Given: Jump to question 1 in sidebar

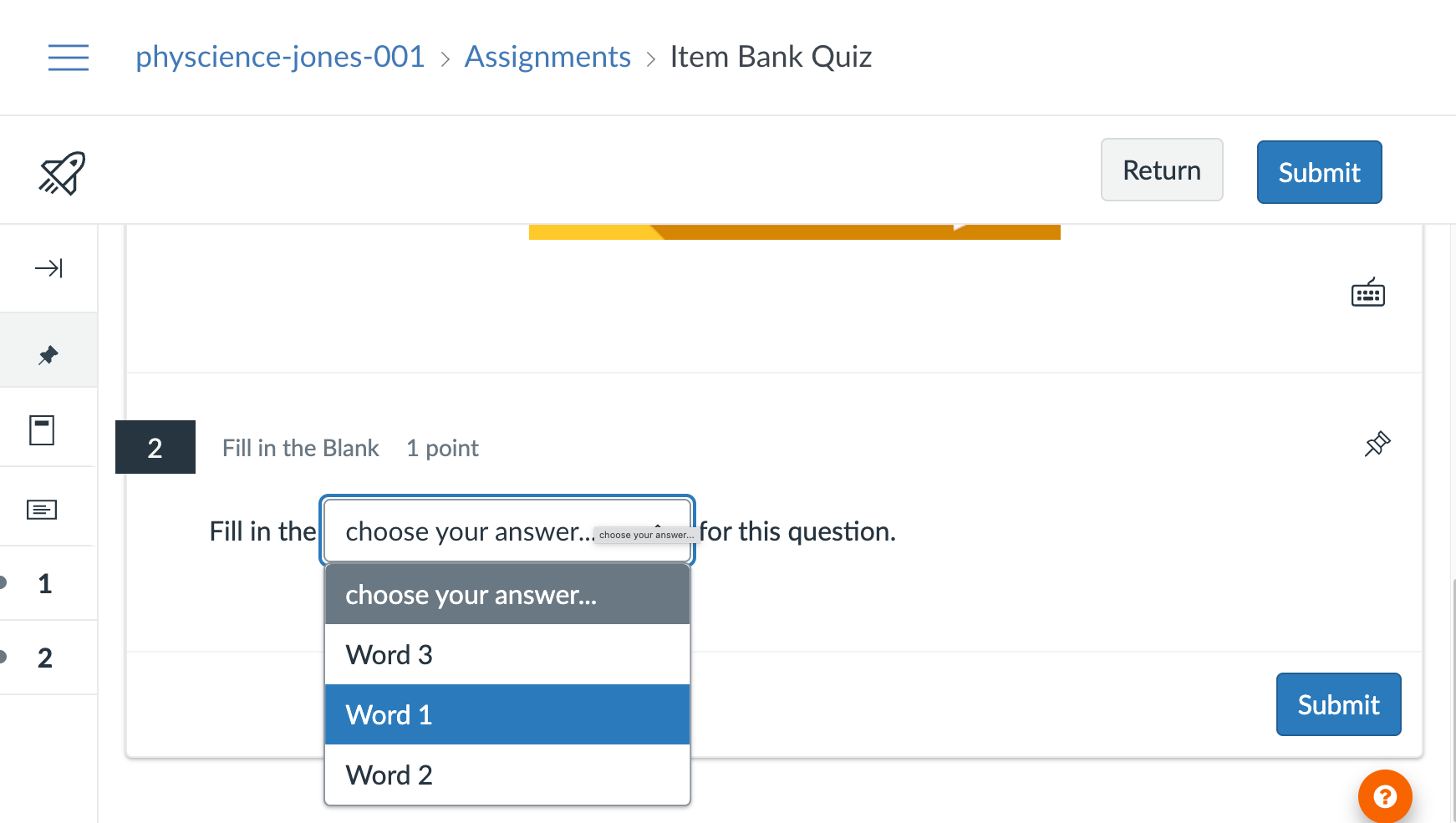Looking at the screenshot, I should coord(45,584).
